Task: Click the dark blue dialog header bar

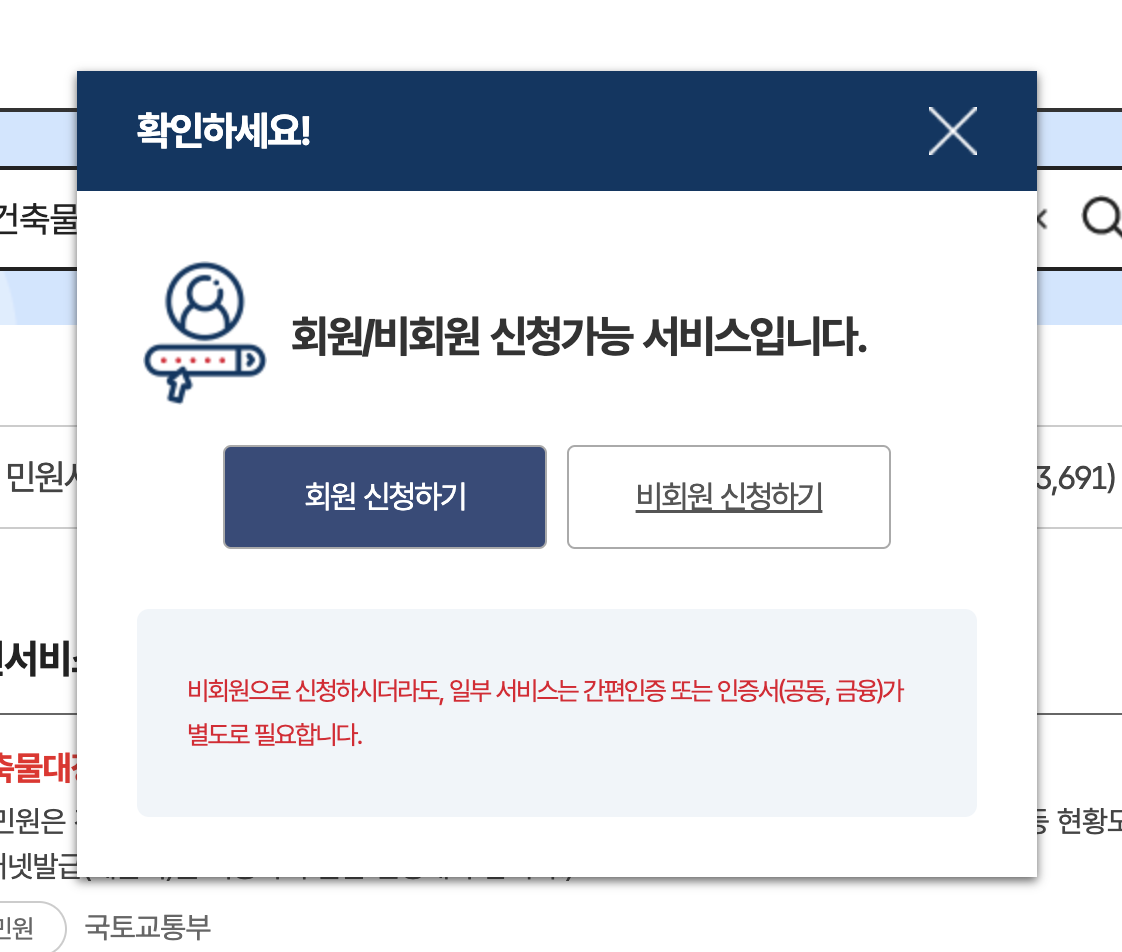Action: [x=557, y=131]
